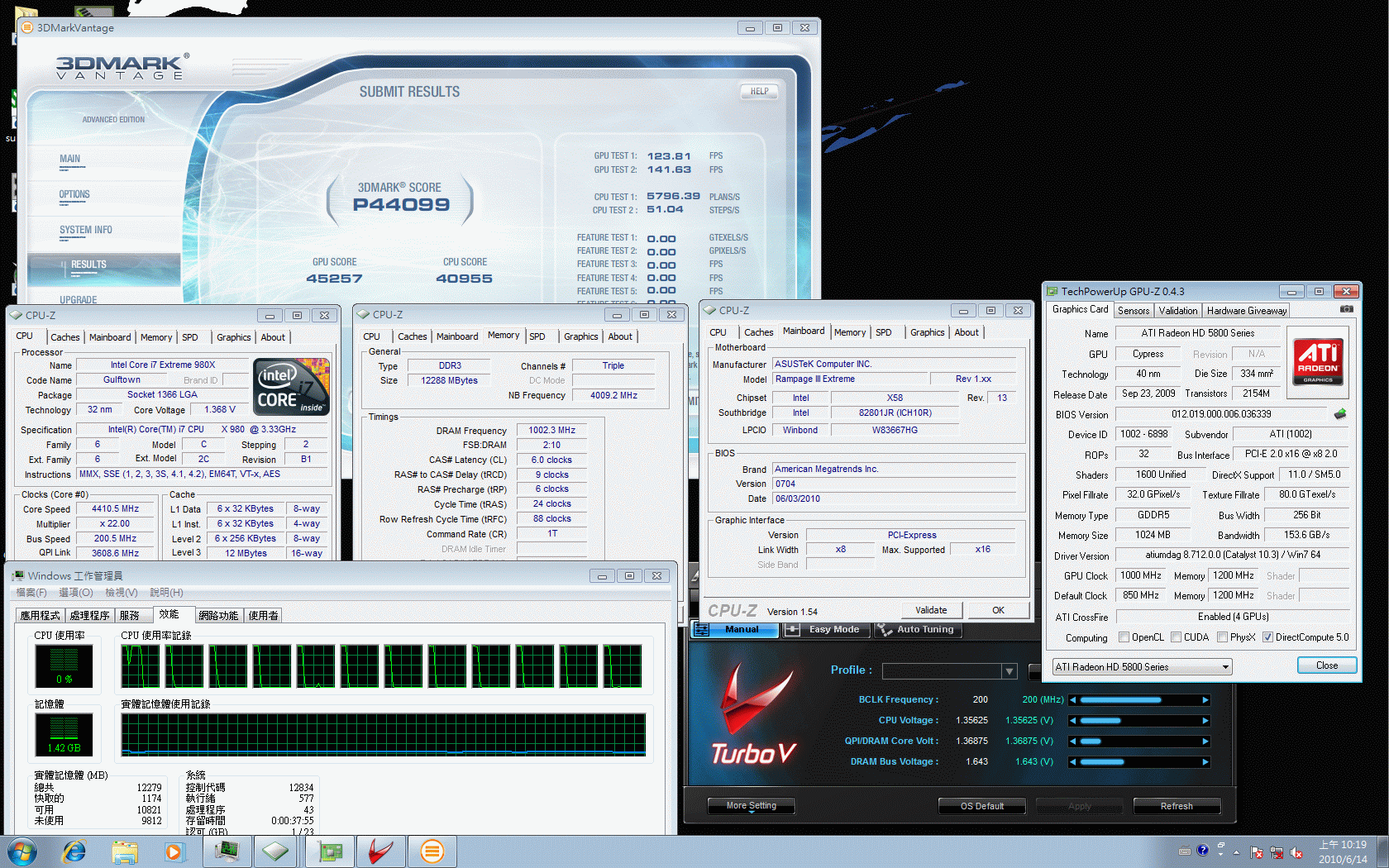1389x868 pixels.
Task: Uncheck DirectCompute 5.0 in GPU-Z
Action: click(x=1267, y=637)
